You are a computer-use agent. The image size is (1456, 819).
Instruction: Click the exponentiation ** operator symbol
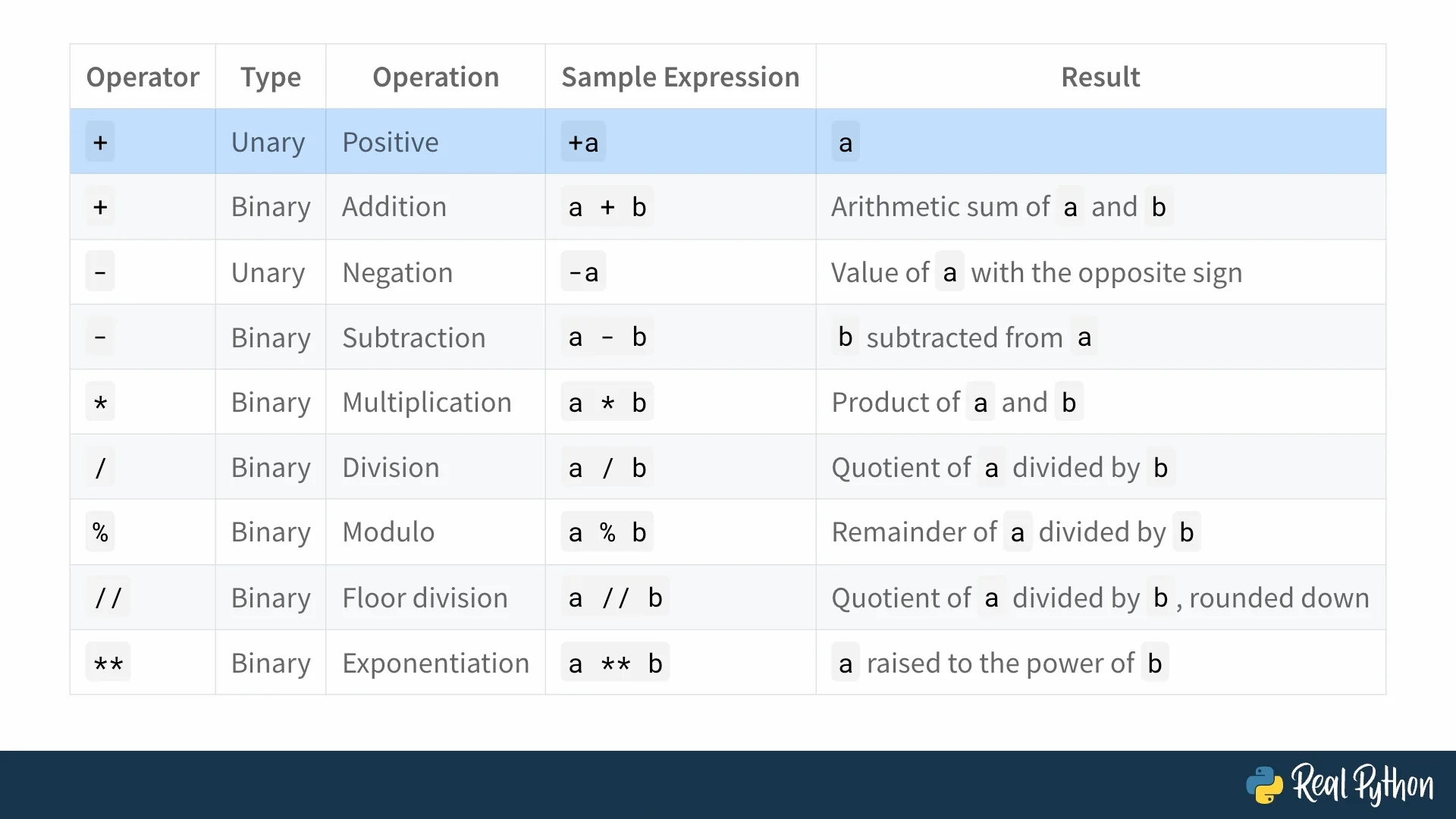pos(108,664)
